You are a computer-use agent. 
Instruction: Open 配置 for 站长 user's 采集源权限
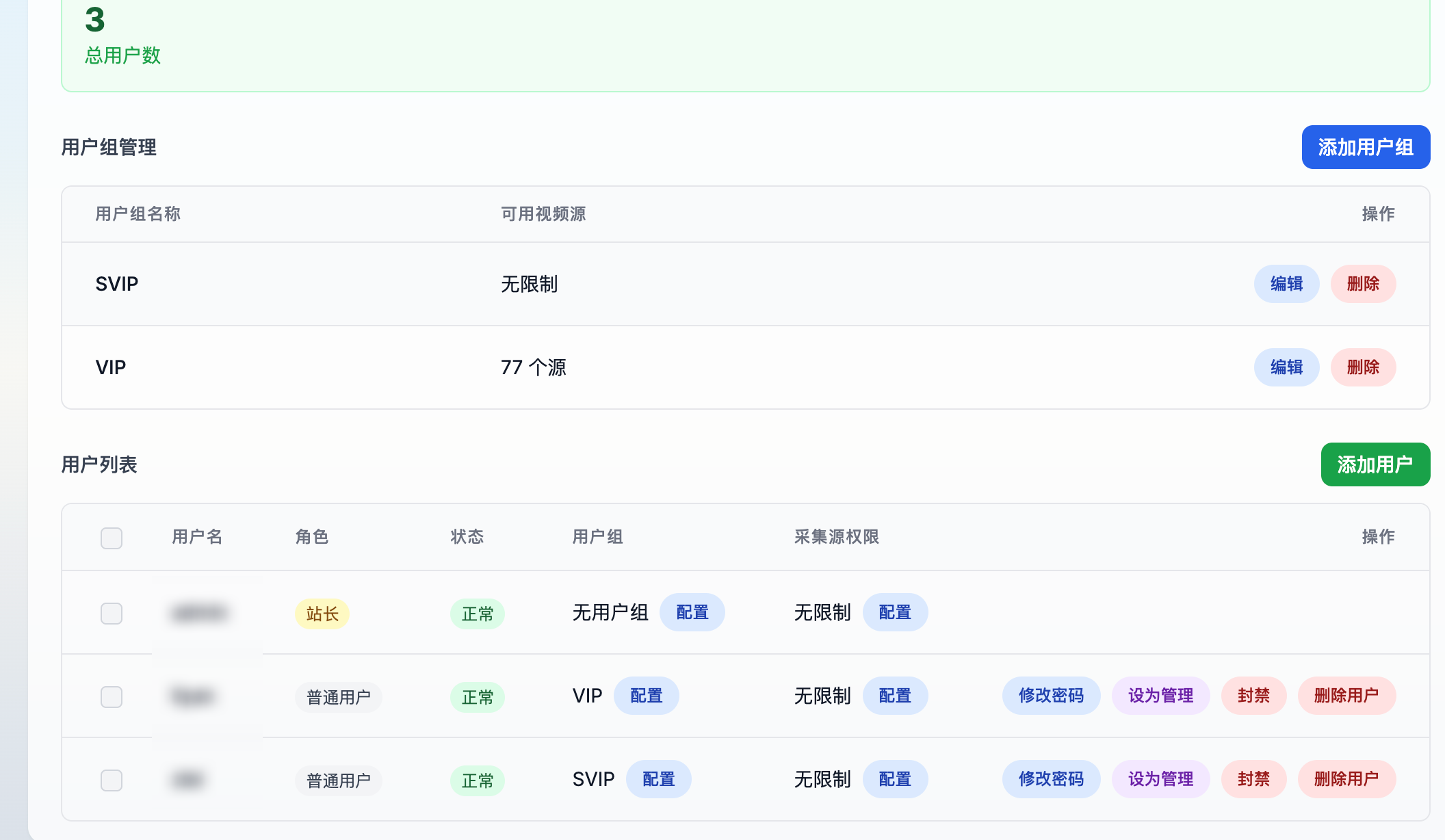point(895,612)
